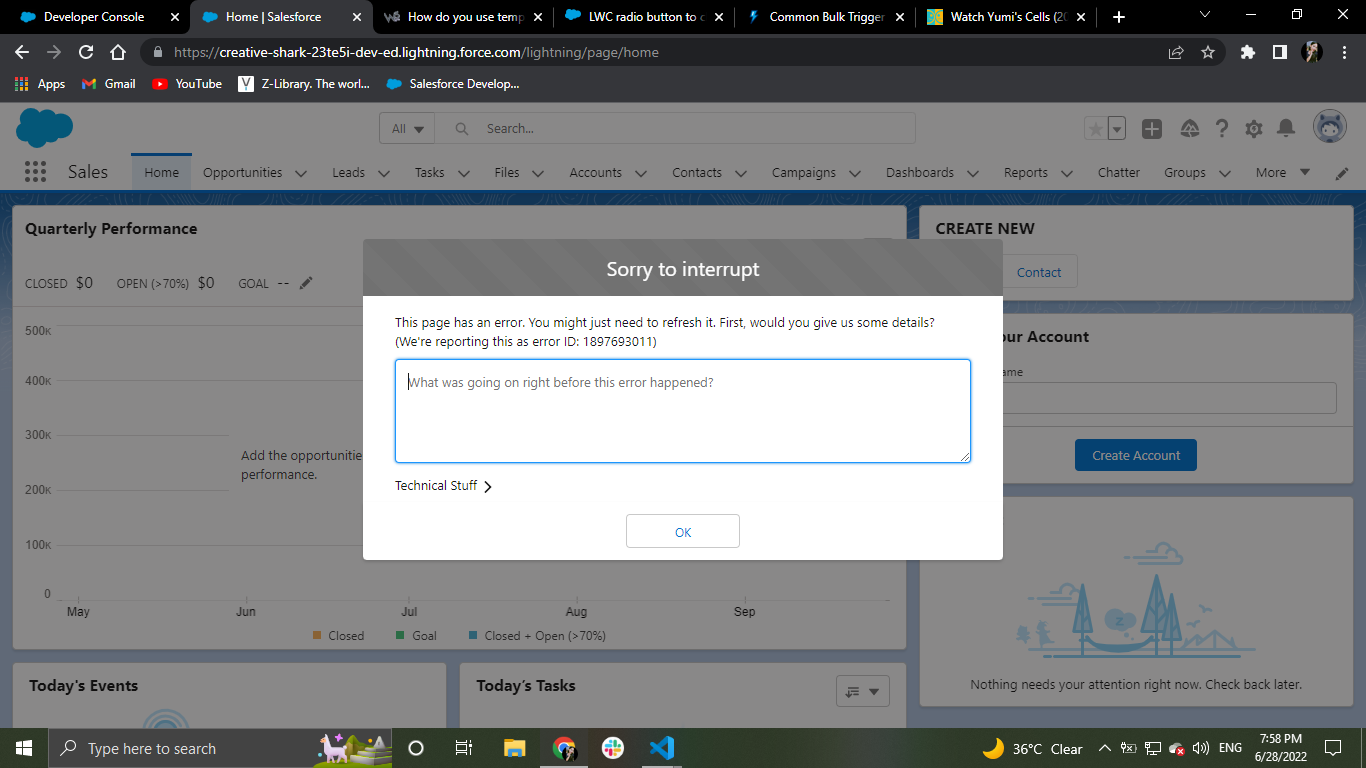Switch to the Dashboards tab
The width and height of the screenshot is (1366, 768).
click(919, 172)
